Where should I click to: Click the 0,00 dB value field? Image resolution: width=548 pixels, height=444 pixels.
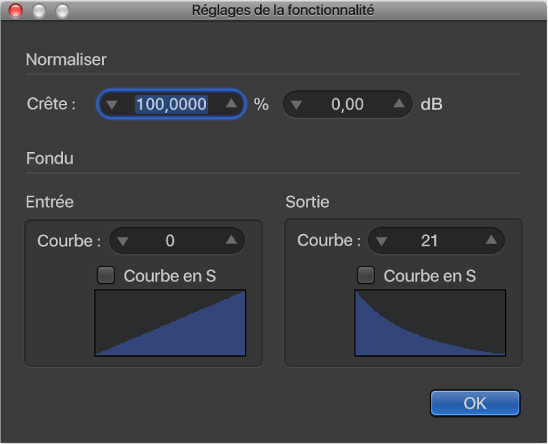(x=347, y=104)
